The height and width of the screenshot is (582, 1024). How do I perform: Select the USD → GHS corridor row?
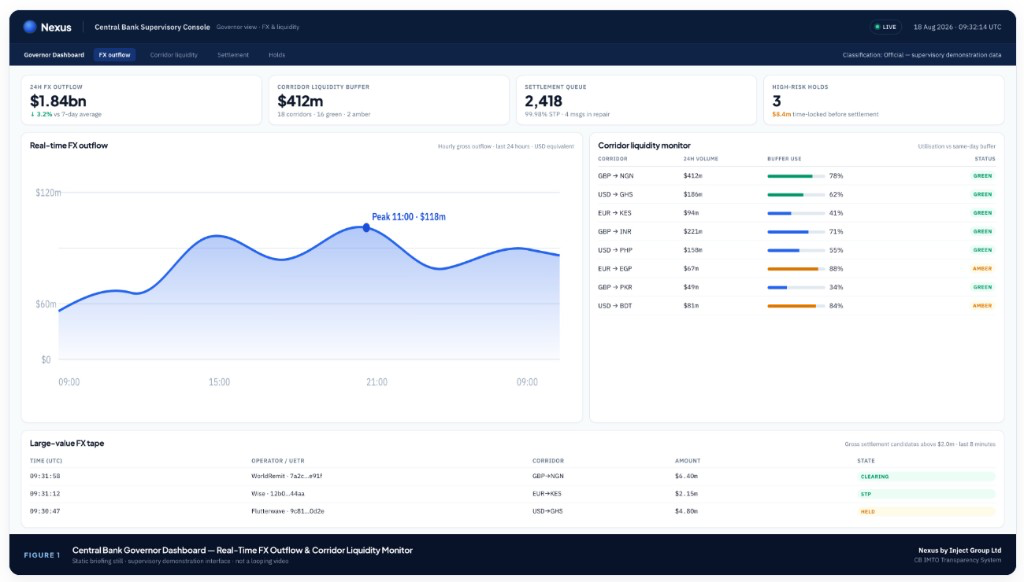pyautogui.click(x=797, y=195)
